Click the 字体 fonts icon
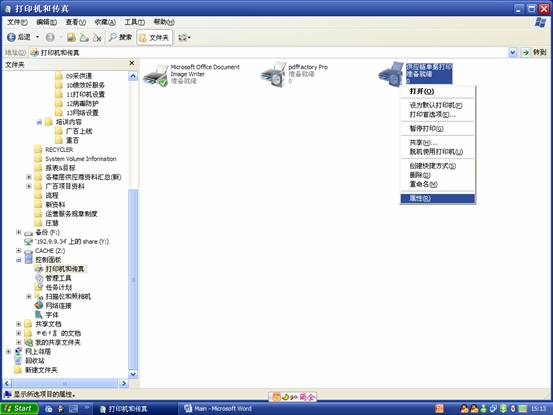Image resolution: width=553 pixels, height=415 pixels. tap(39, 315)
